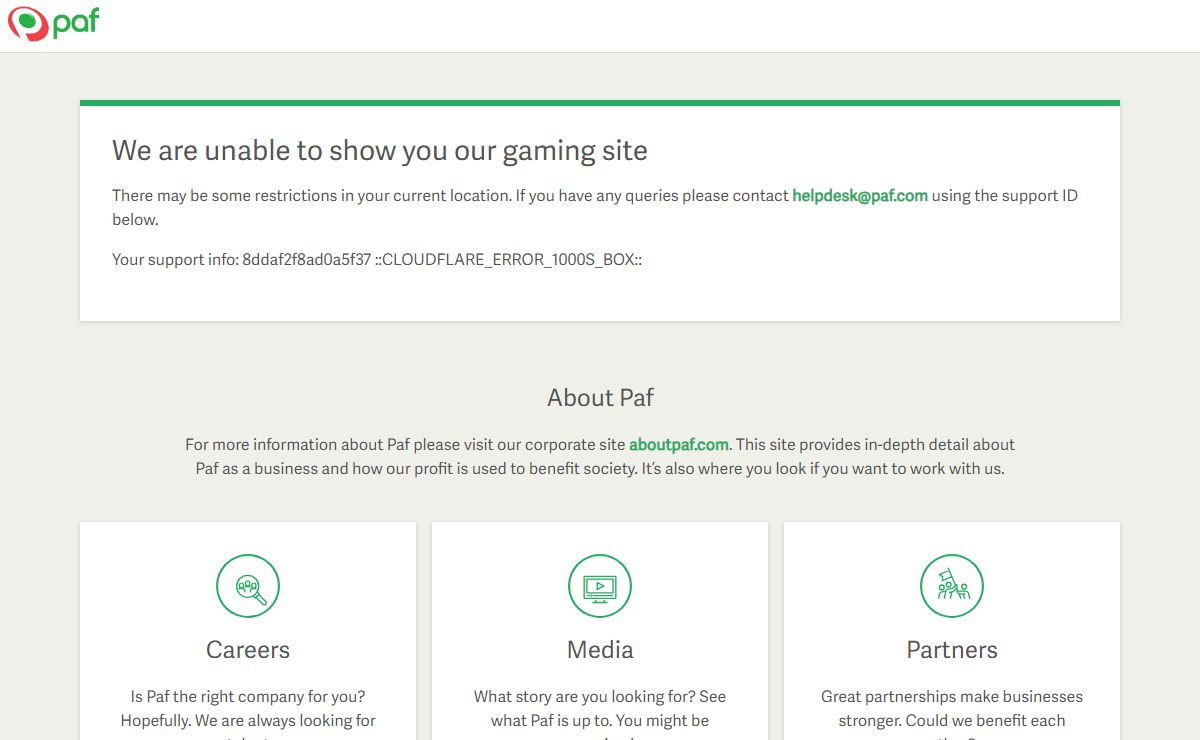Image resolution: width=1200 pixels, height=740 pixels.
Task: Open the Media card heading
Action: click(x=600, y=650)
